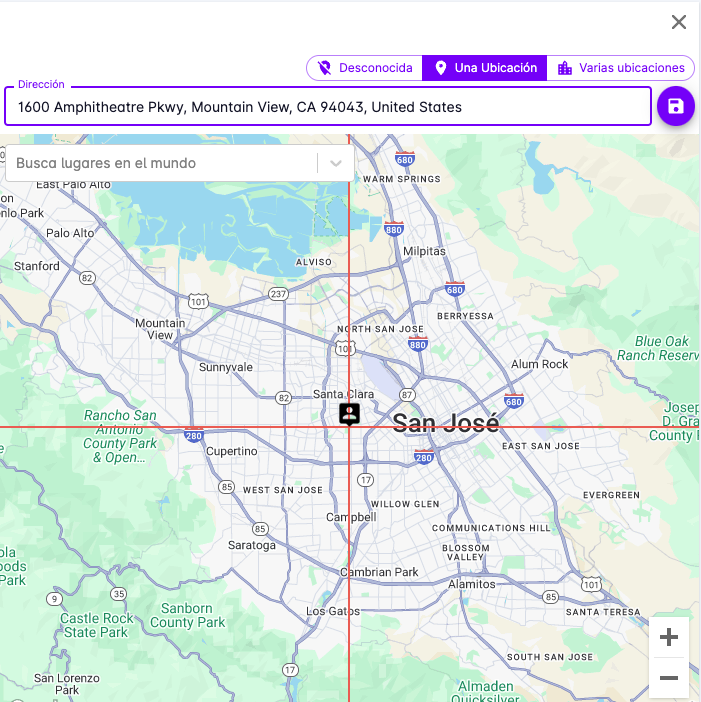Click the Highway 101 shield near Mountain View
The width and height of the screenshot is (701, 702).
click(199, 300)
